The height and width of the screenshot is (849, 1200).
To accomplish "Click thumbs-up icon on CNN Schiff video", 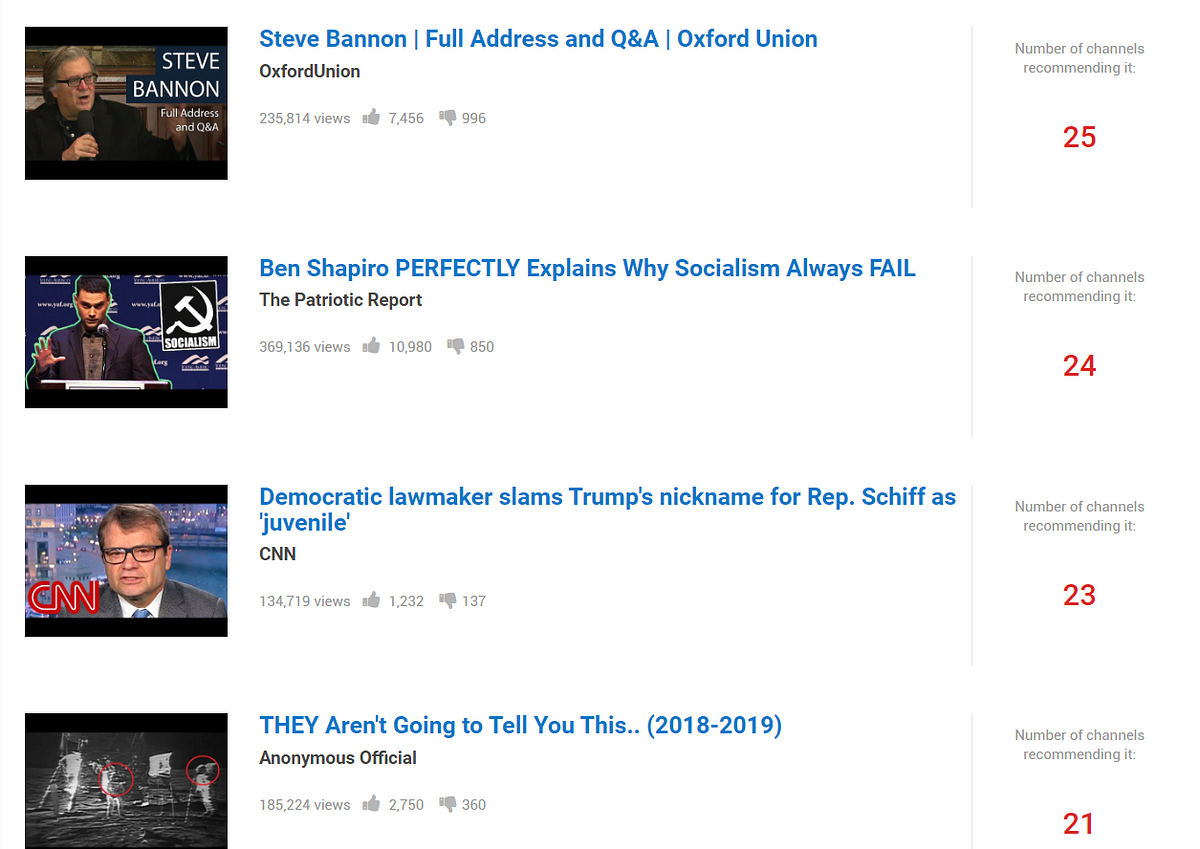I will tap(372, 600).
